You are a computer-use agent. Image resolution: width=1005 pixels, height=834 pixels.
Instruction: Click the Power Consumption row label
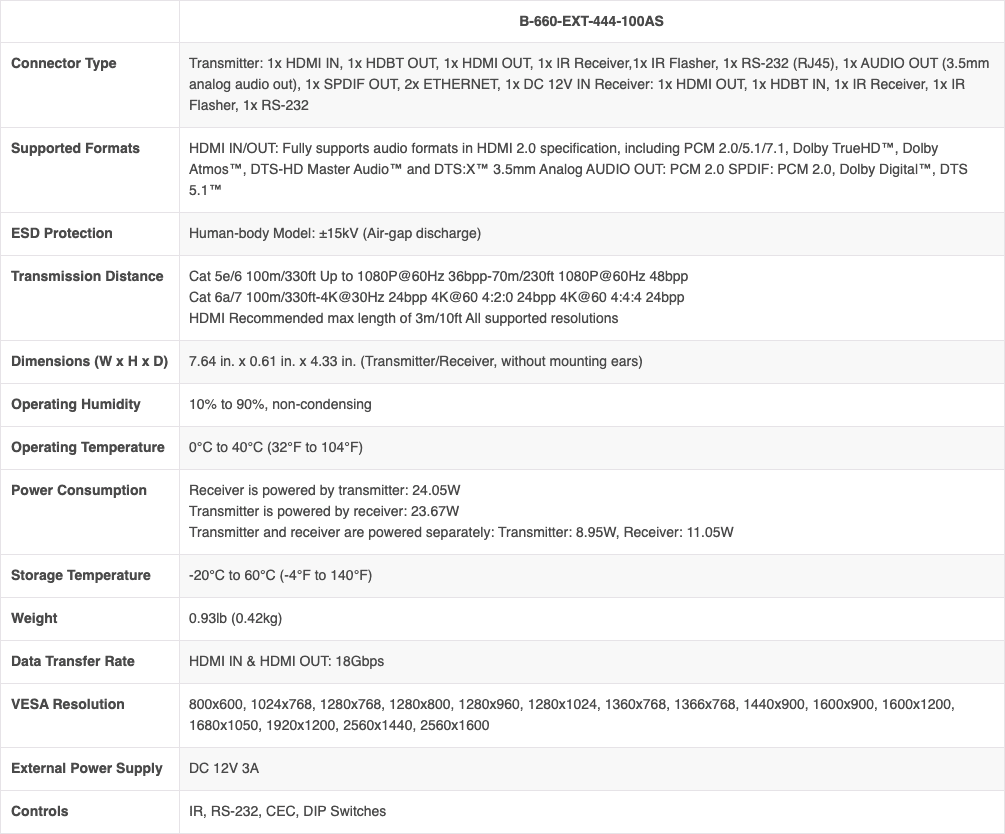point(77,490)
